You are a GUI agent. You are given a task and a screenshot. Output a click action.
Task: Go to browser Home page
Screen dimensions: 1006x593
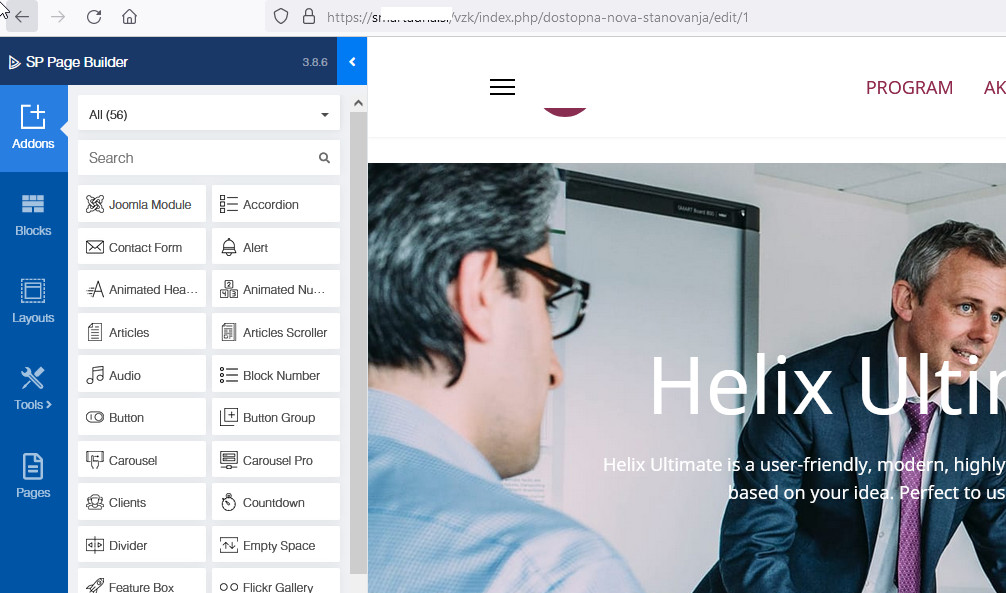[x=129, y=17]
